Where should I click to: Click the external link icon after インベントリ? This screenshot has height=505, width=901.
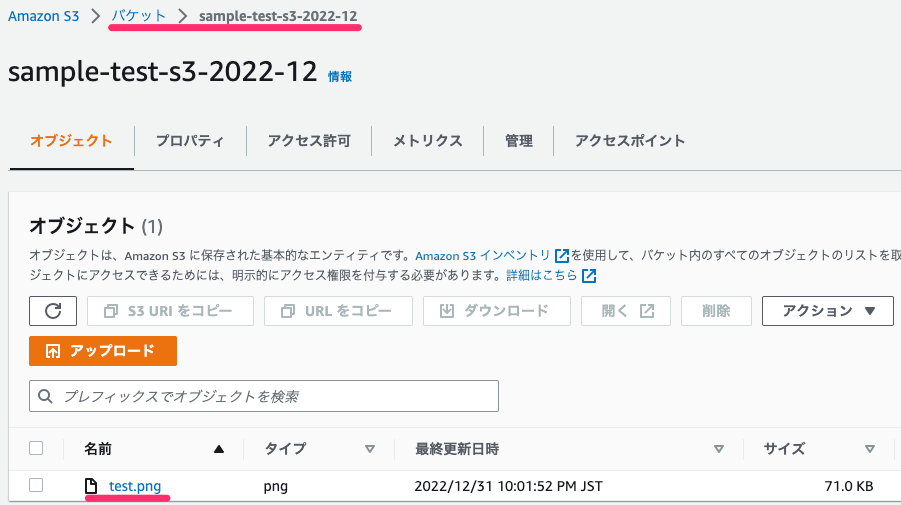click(561, 256)
